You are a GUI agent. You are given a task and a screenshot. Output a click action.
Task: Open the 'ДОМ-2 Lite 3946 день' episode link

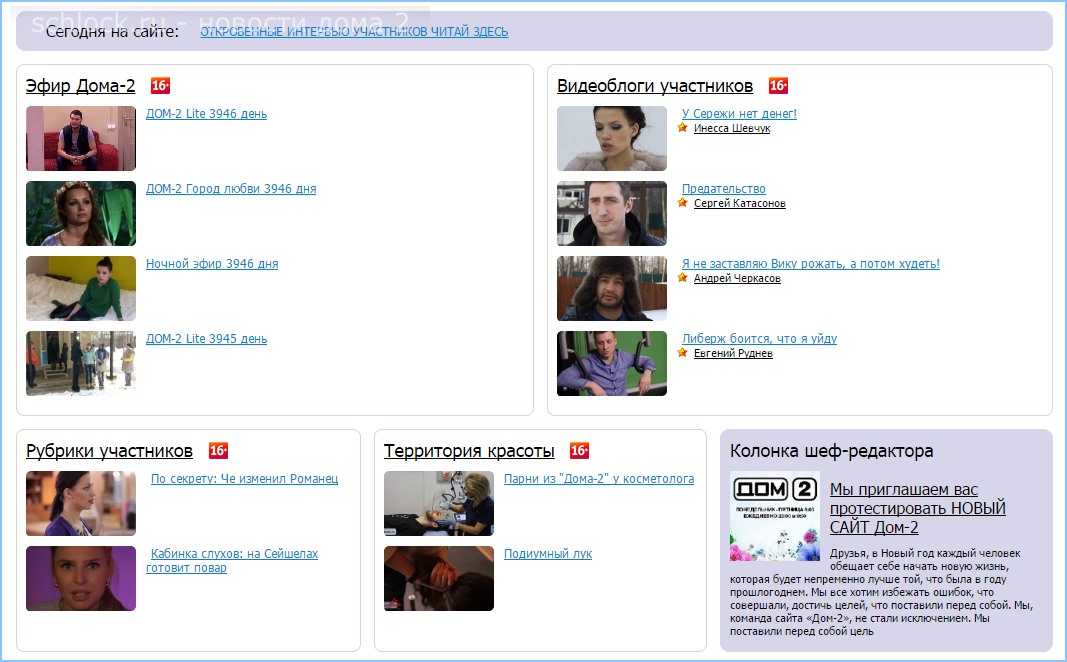206,114
